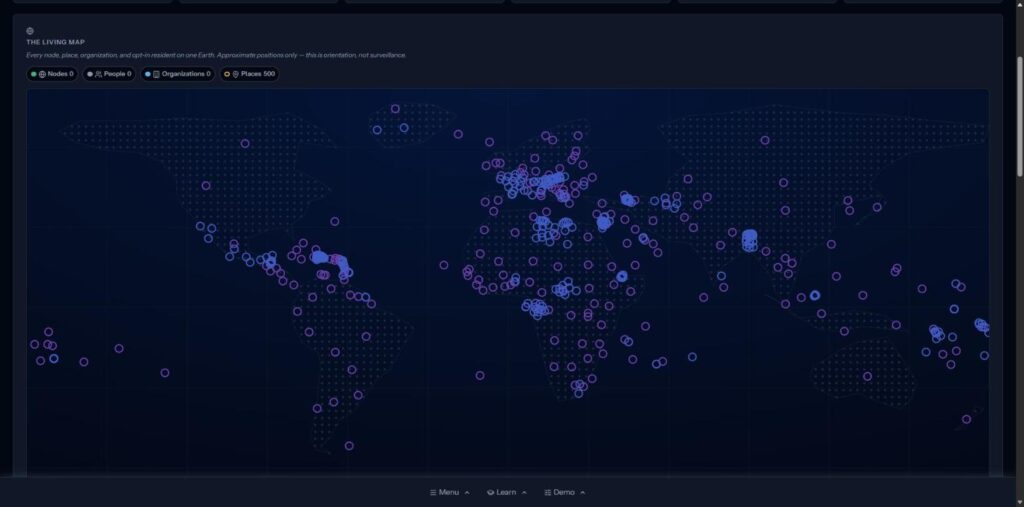Toggle the Nodes 0 filter chip
This screenshot has height=507, width=1024.
click(52, 74)
